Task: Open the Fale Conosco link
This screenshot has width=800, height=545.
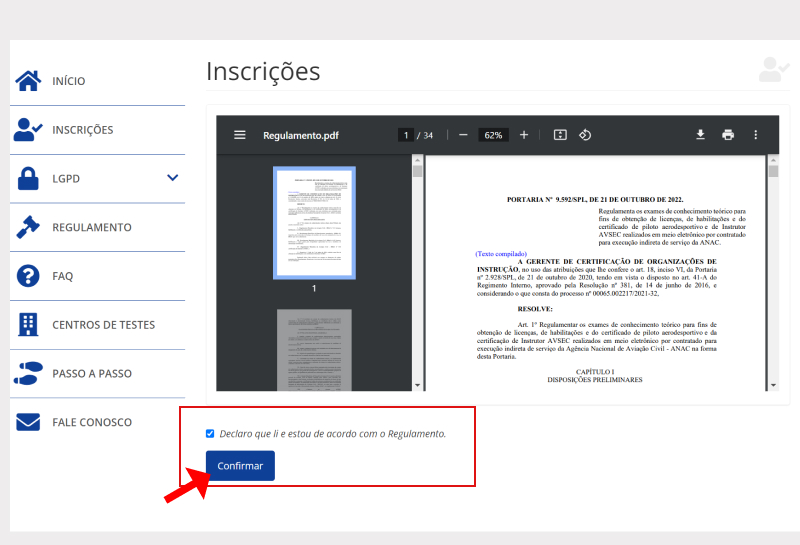Action: click(91, 422)
